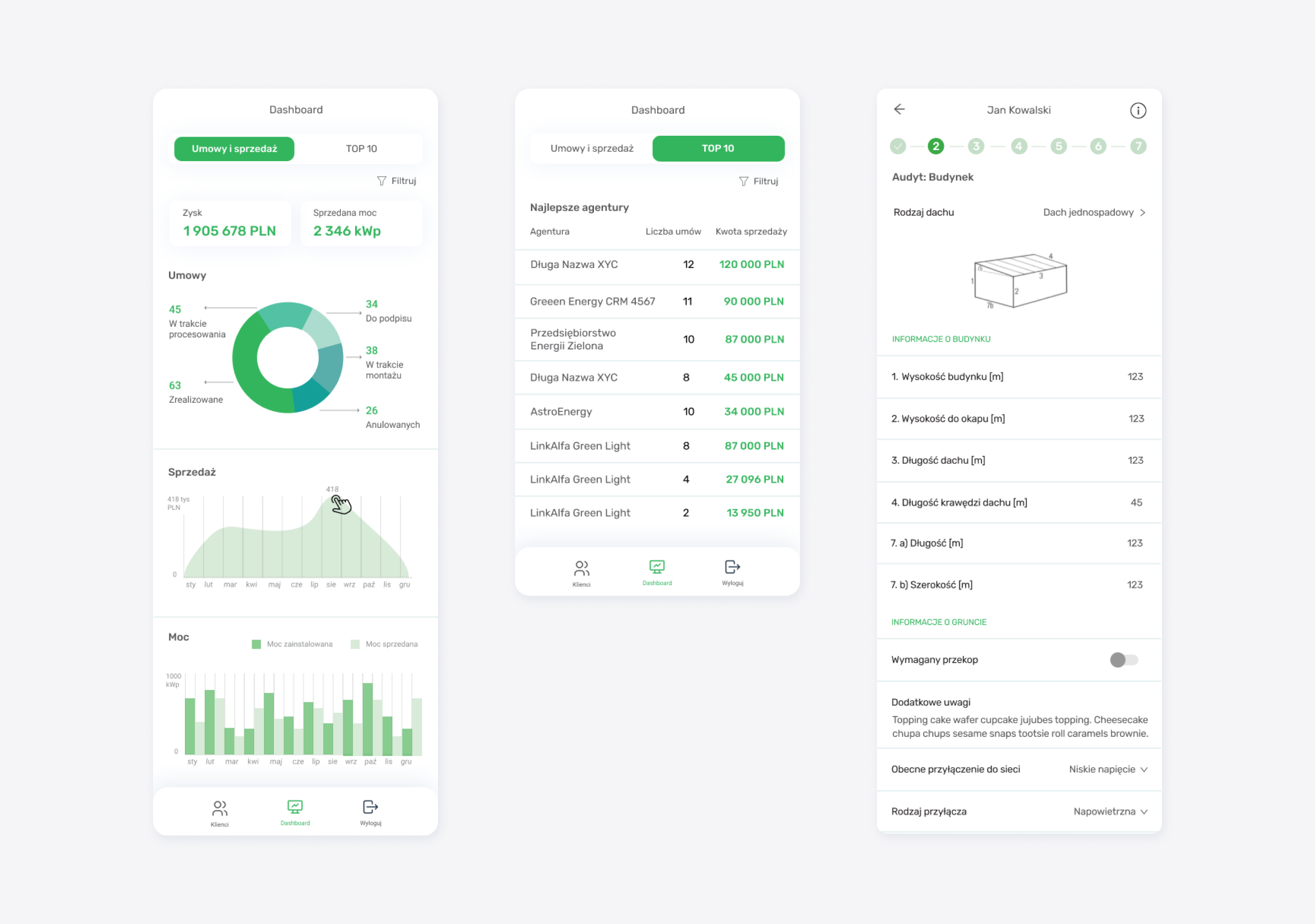Switch to Umowy i sprzedaż on middle screen
The height and width of the screenshot is (924, 1315).
(x=592, y=148)
